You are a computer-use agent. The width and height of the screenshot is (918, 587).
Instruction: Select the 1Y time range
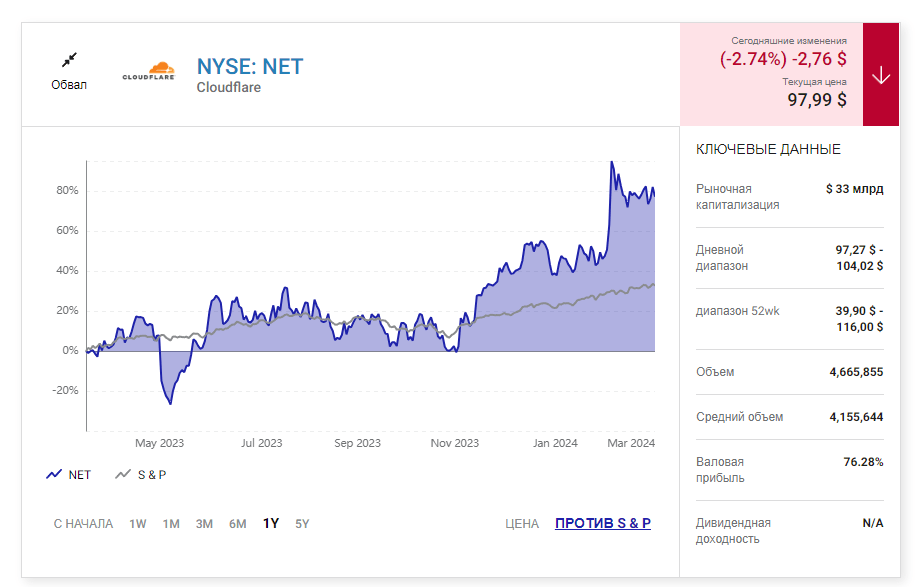271,524
